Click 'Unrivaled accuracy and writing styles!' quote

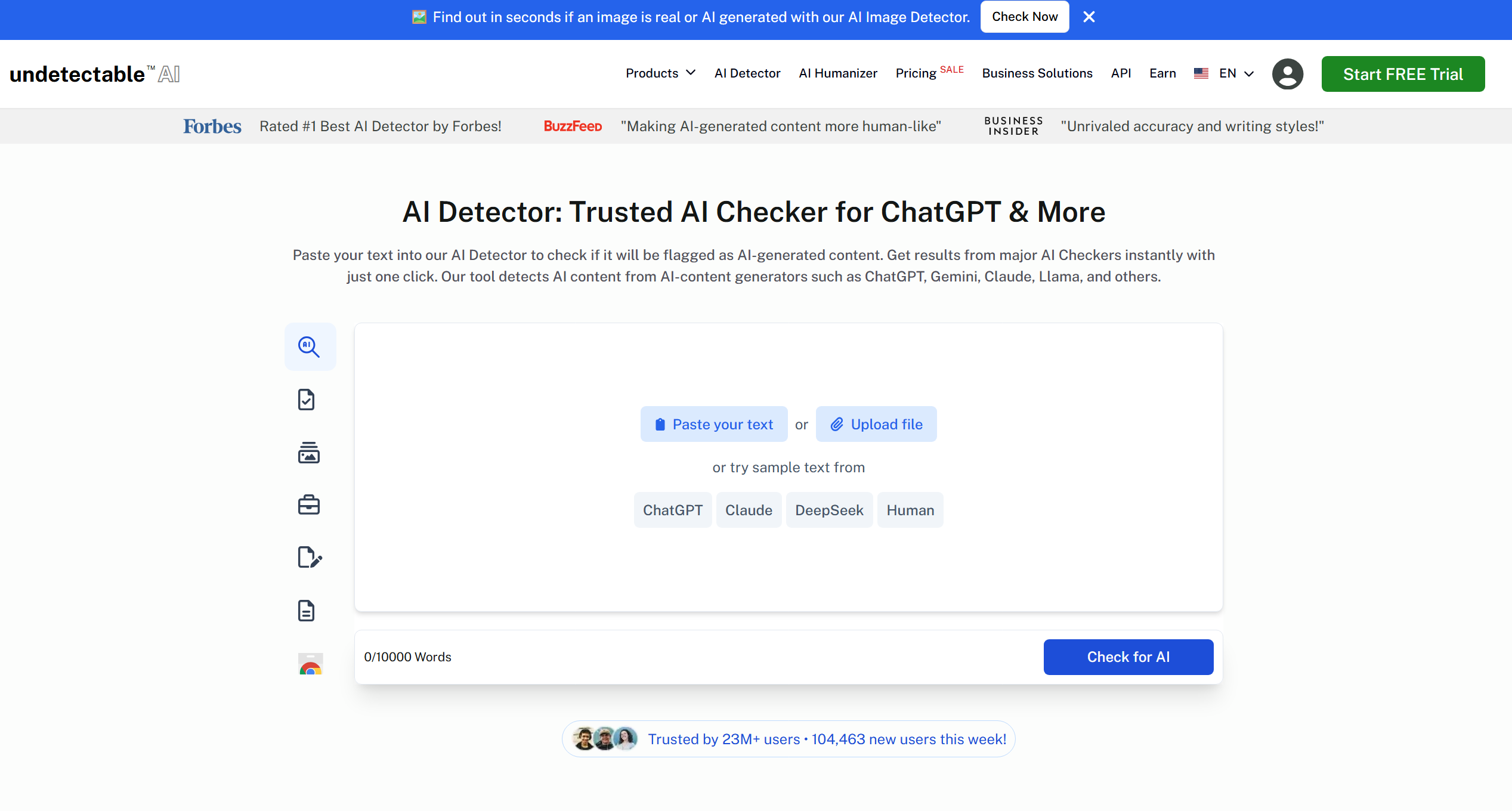1192,126
